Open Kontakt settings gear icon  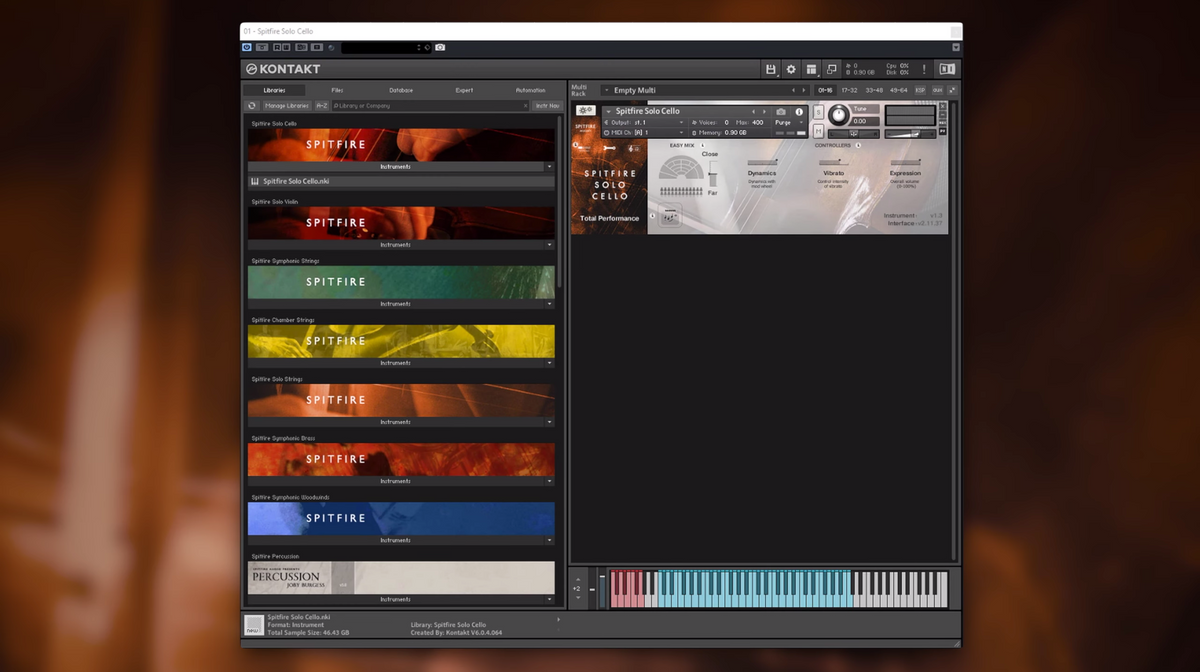pos(791,69)
